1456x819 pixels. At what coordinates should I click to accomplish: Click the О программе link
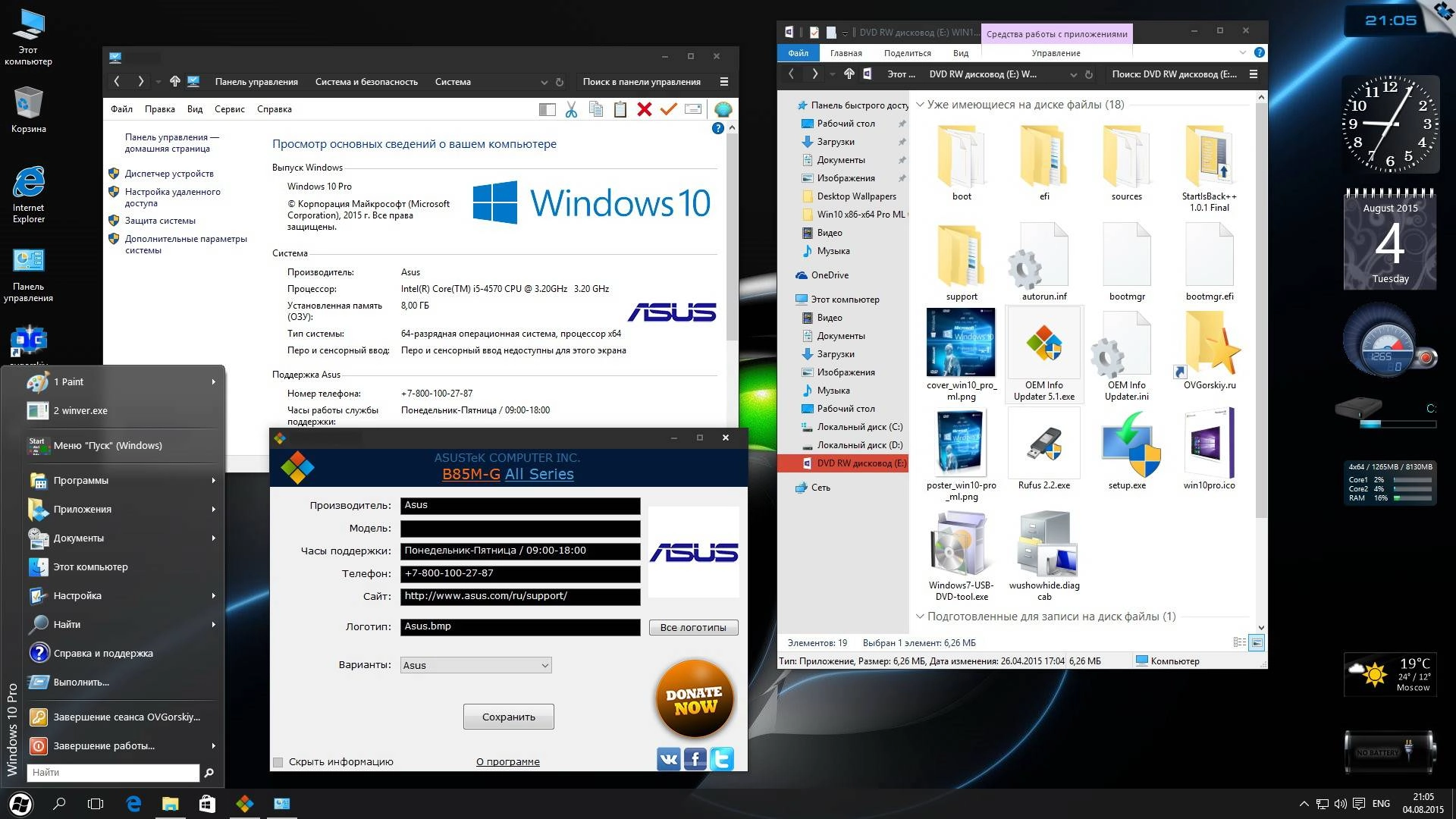(x=507, y=761)
